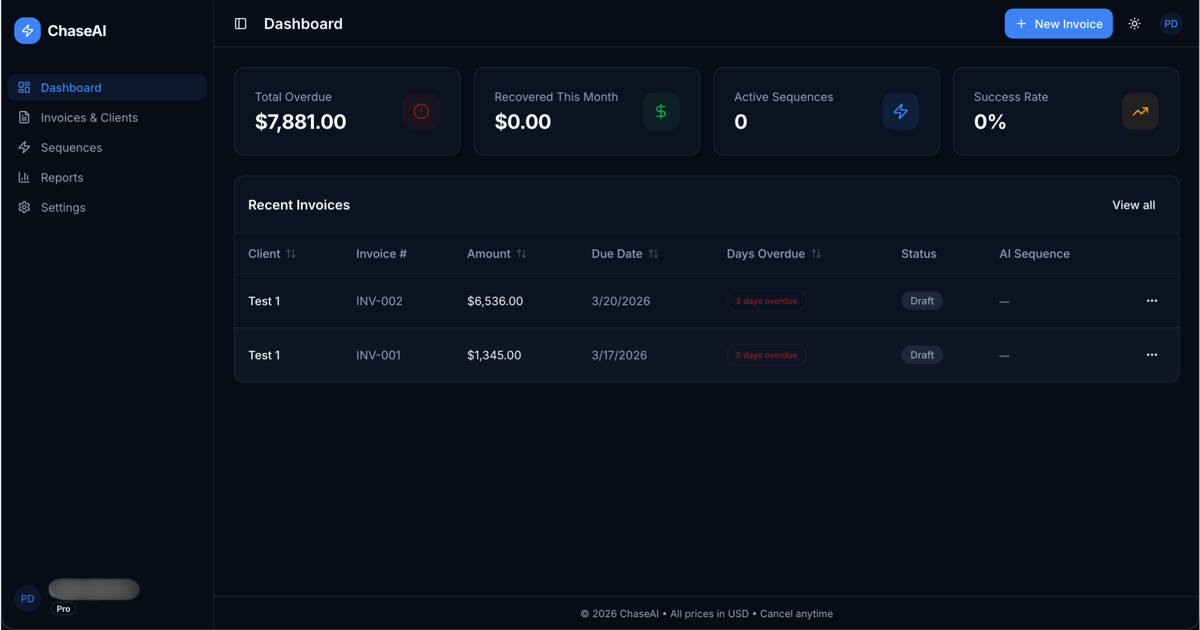Open actions menu for INV-002
Screen dimensions: 1200x630
click(x=1152, y=301)
